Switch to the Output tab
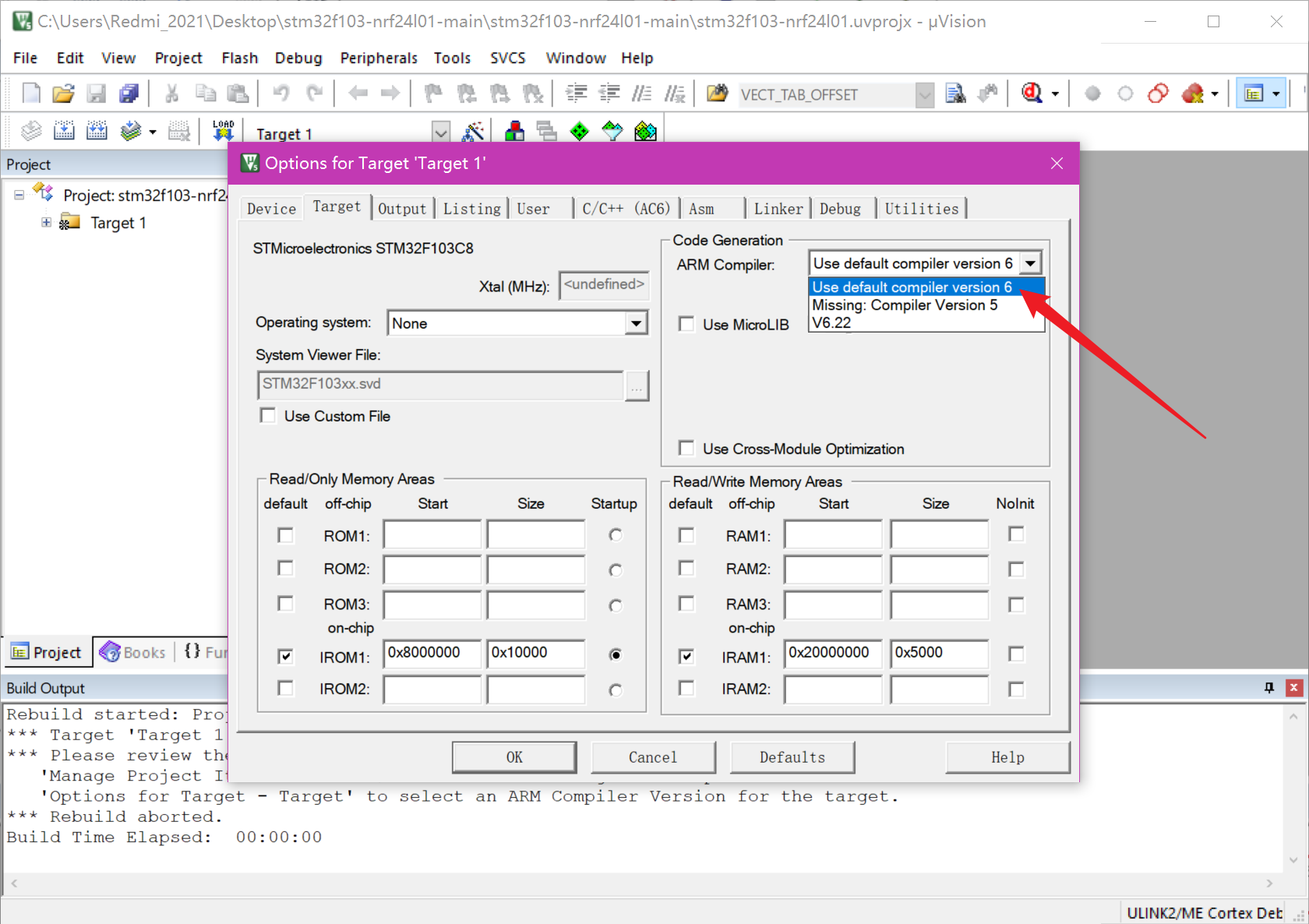 coord(402,209)
